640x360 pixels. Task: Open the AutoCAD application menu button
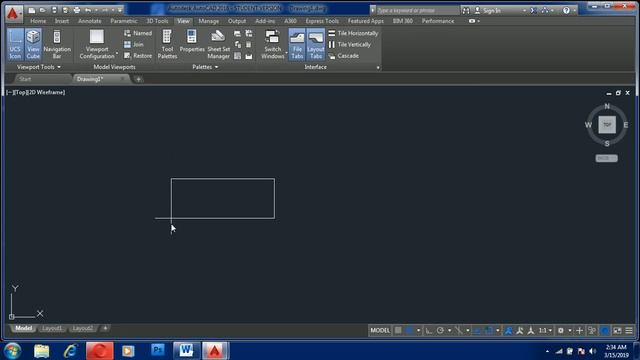[13, 13]
